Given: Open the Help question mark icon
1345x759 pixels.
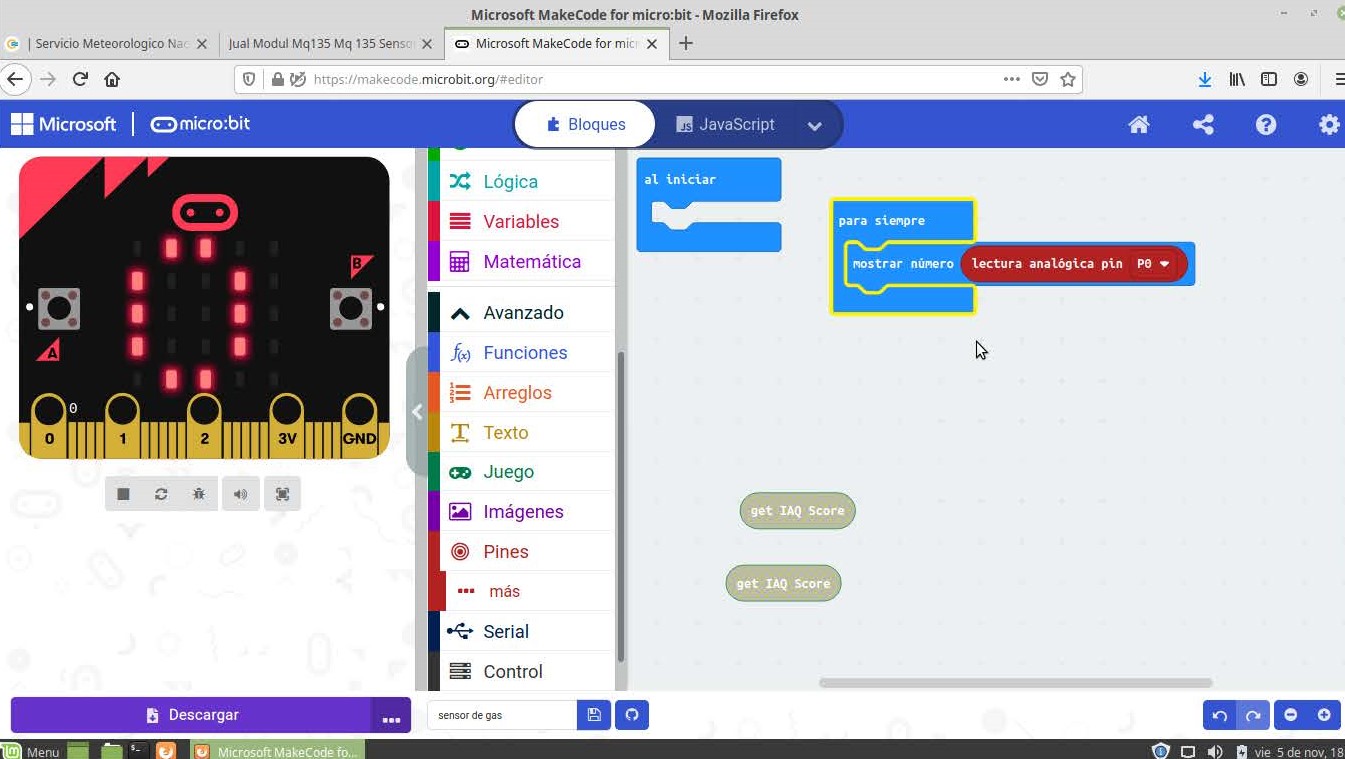Looking at the screenshot, I should point(1266,125).
